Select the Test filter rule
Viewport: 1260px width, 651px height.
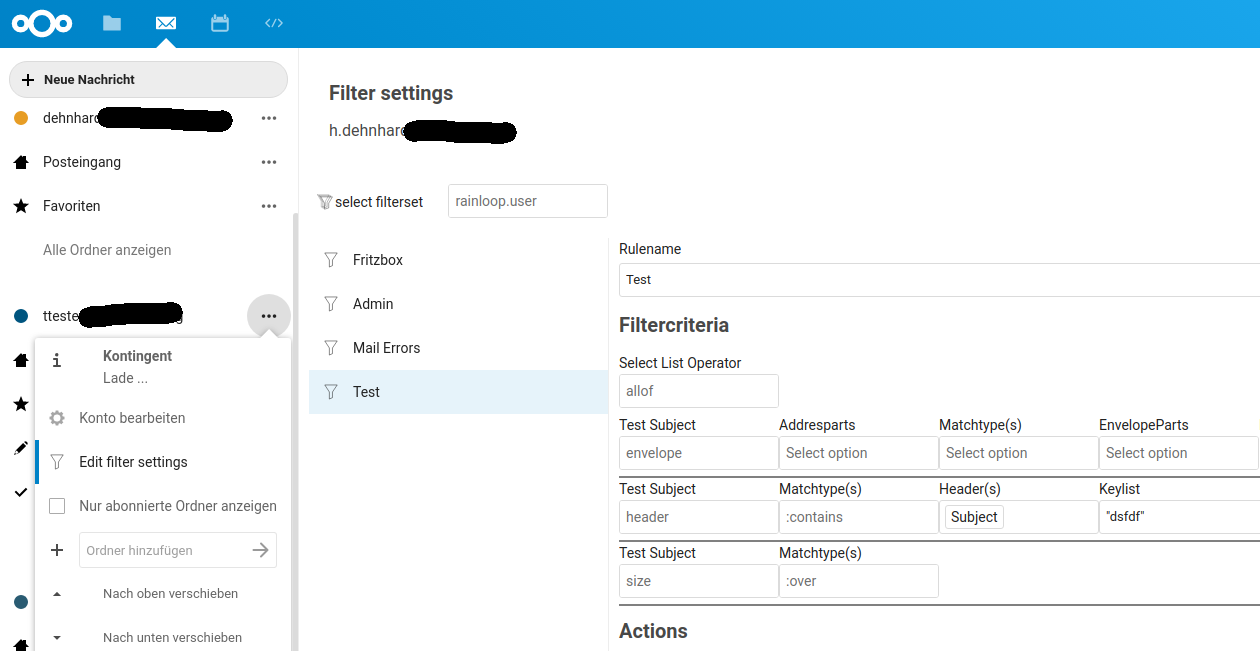pyautogui.click(x=458, y=392)
